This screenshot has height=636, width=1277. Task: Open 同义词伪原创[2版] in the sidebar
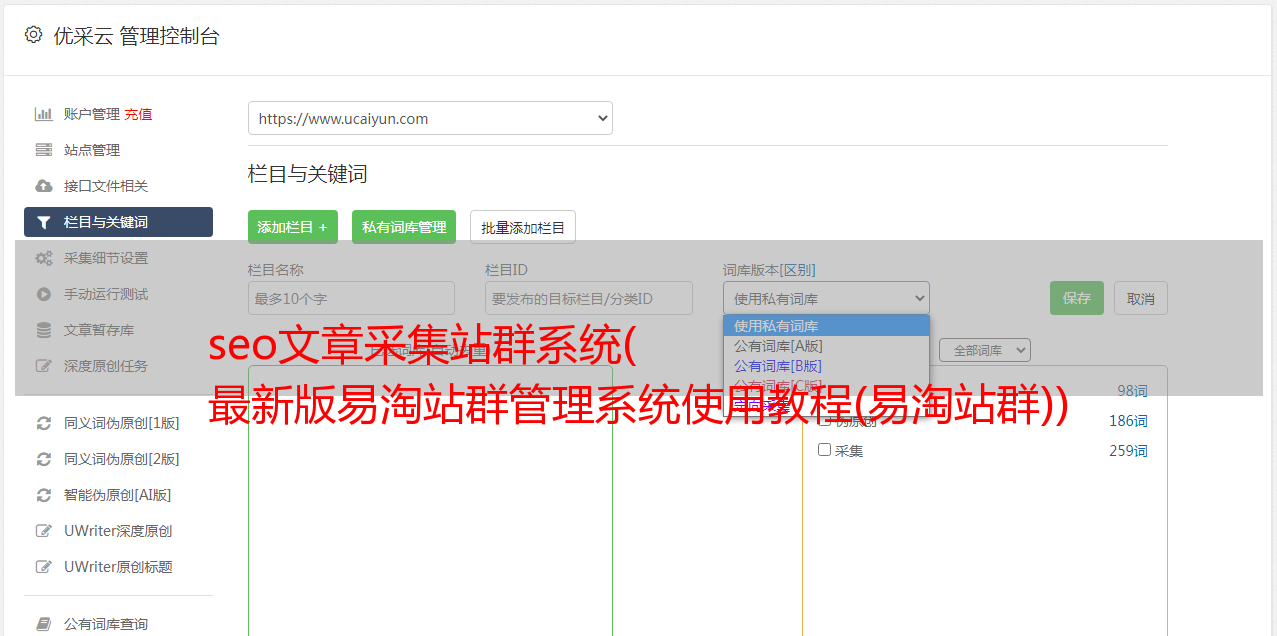(x=122, y=459)
